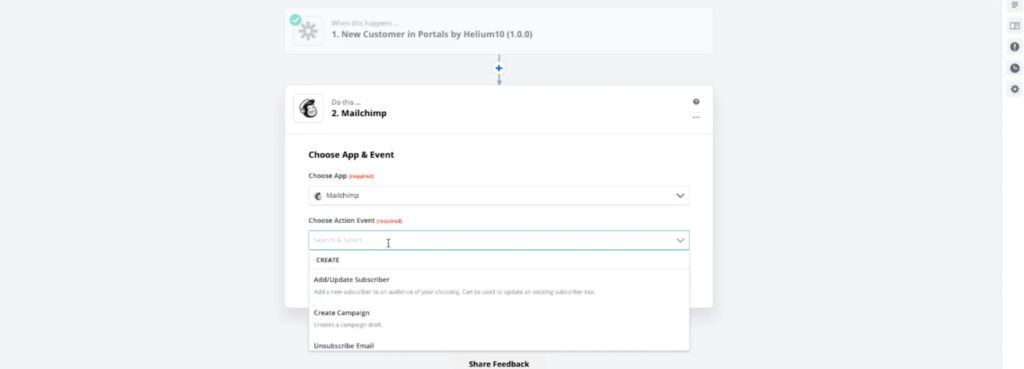Open step 1 New Customer in Portals
Image resolution: width=1024 pixels, height=369 pixels.
(x=499, y=31)
